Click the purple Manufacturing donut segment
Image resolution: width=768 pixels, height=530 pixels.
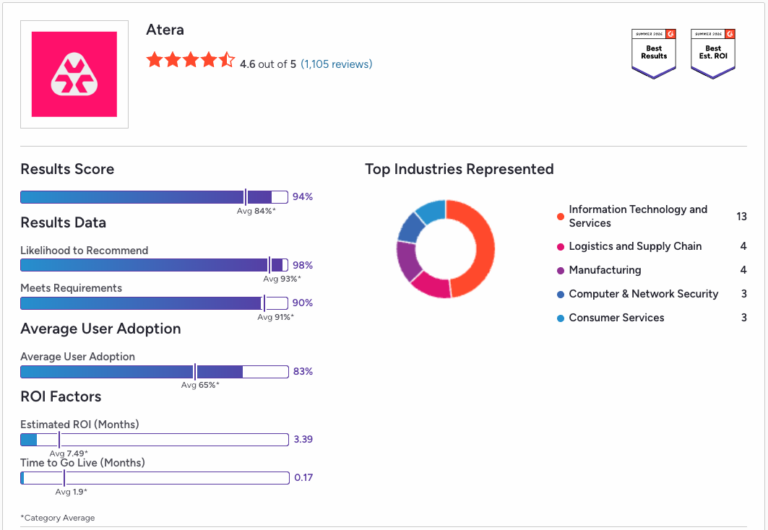408,261
